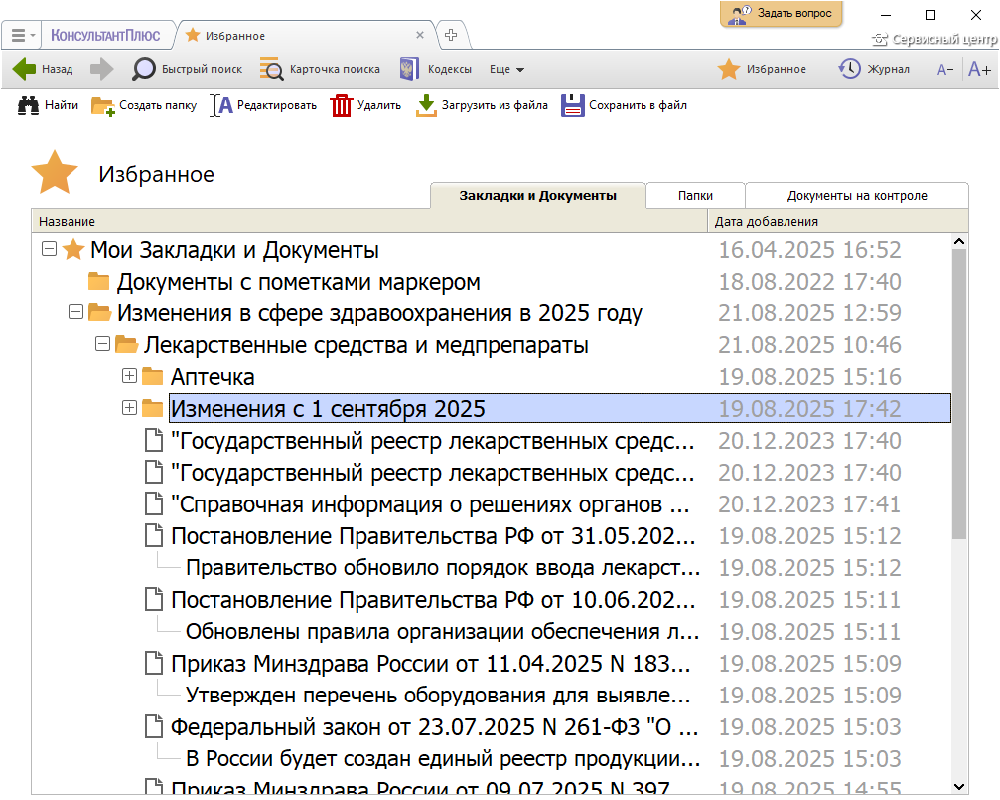1000x800 pixels.
Task: Open the Journal (Журнал) clock icon
Action: [x=849, y=69]
